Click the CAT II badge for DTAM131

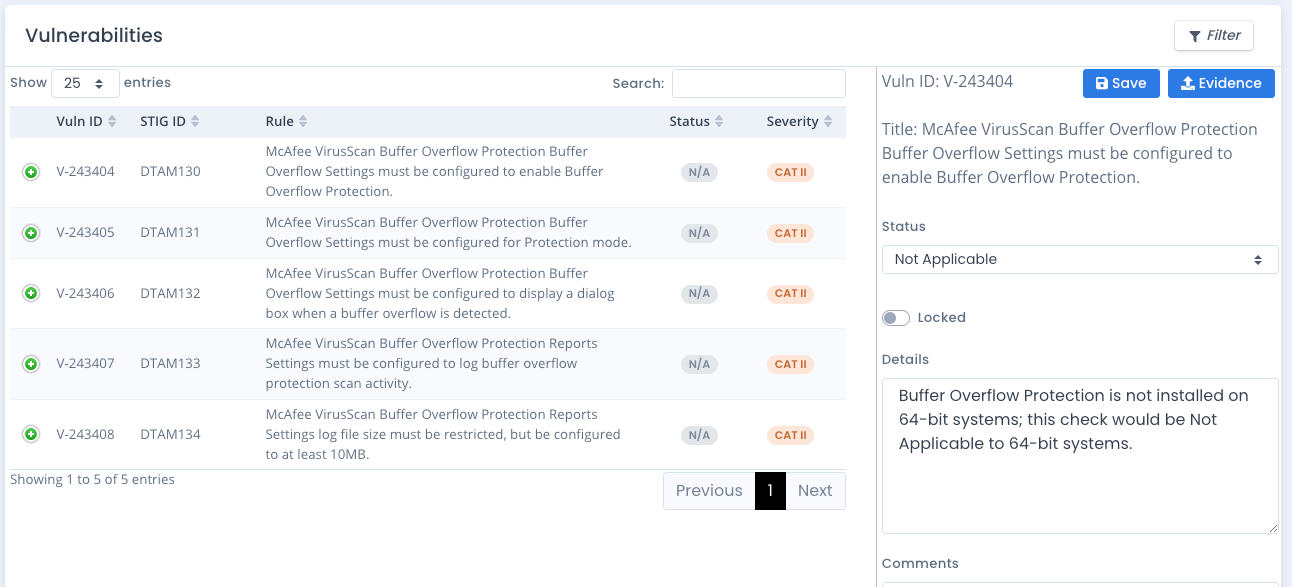tap(790, 233)
